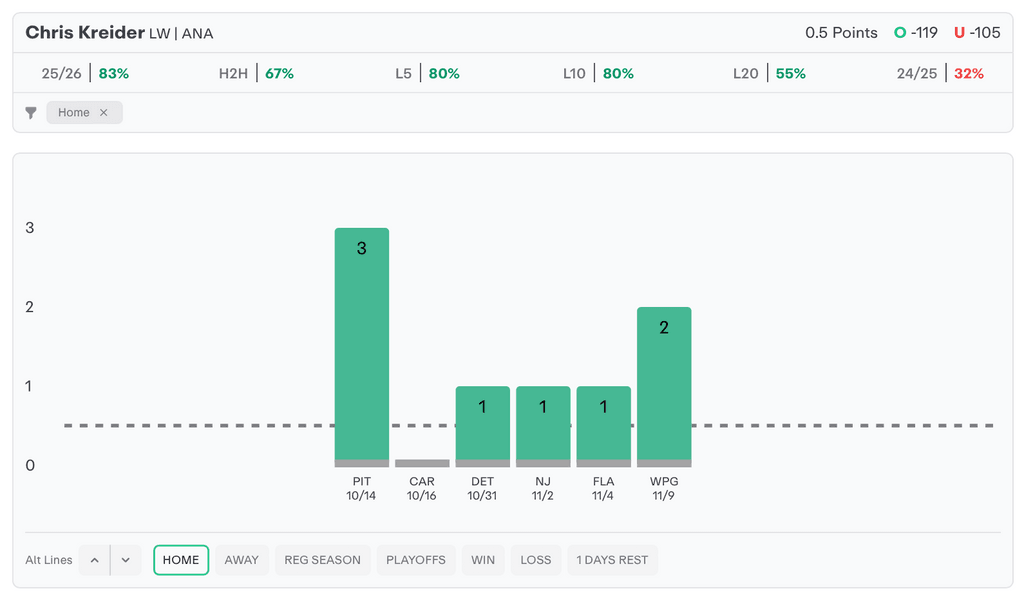Open the L10 80% stat
The image size is (1024, 605).
tap(598, 74)
